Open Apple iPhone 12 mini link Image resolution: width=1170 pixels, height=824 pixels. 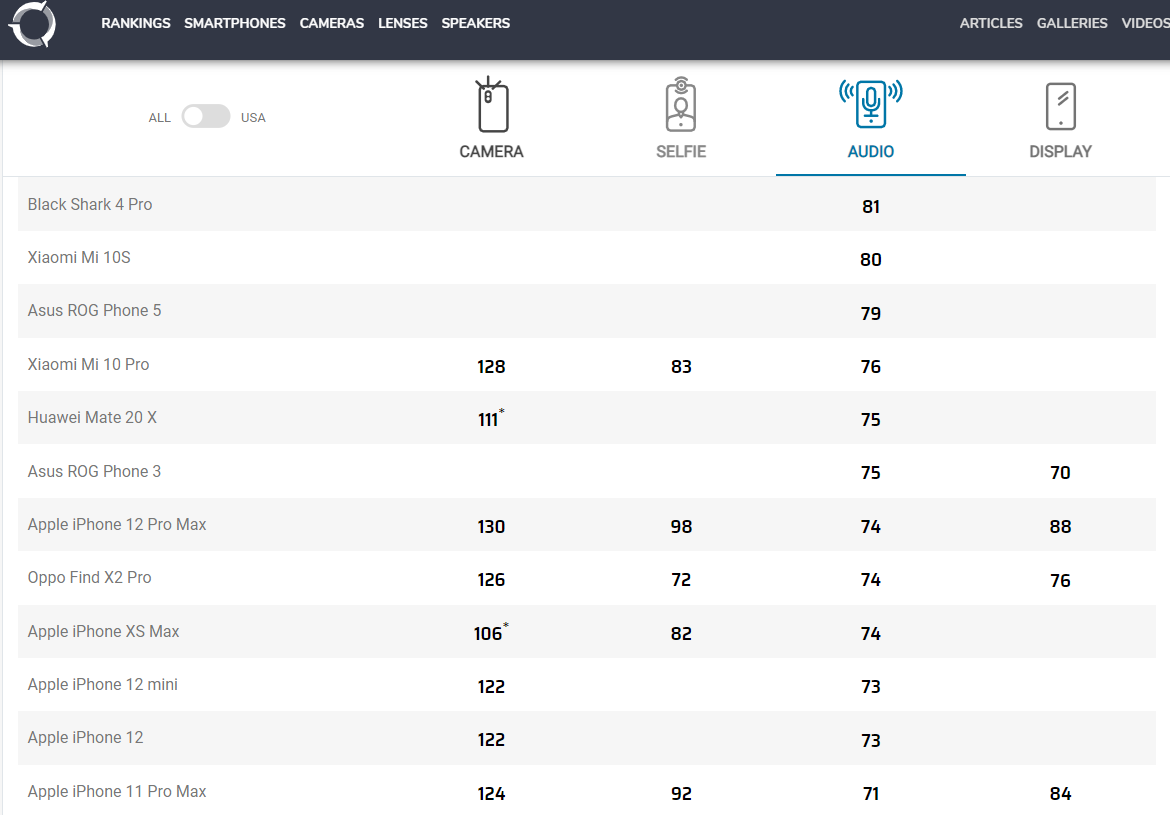pos(102,684)
